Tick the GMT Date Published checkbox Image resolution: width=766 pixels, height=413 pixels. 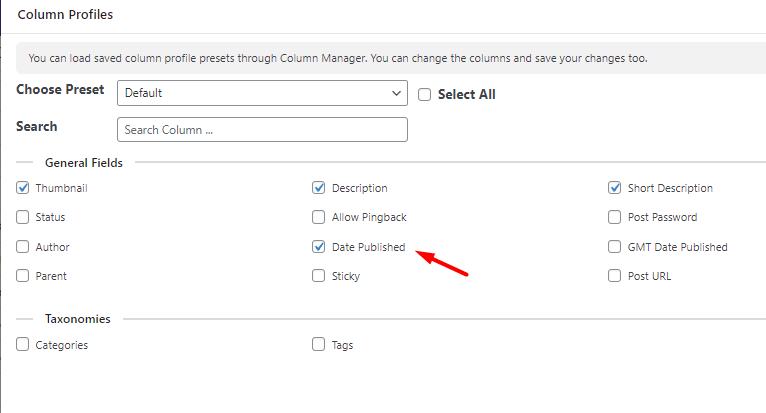click(615, 246)
